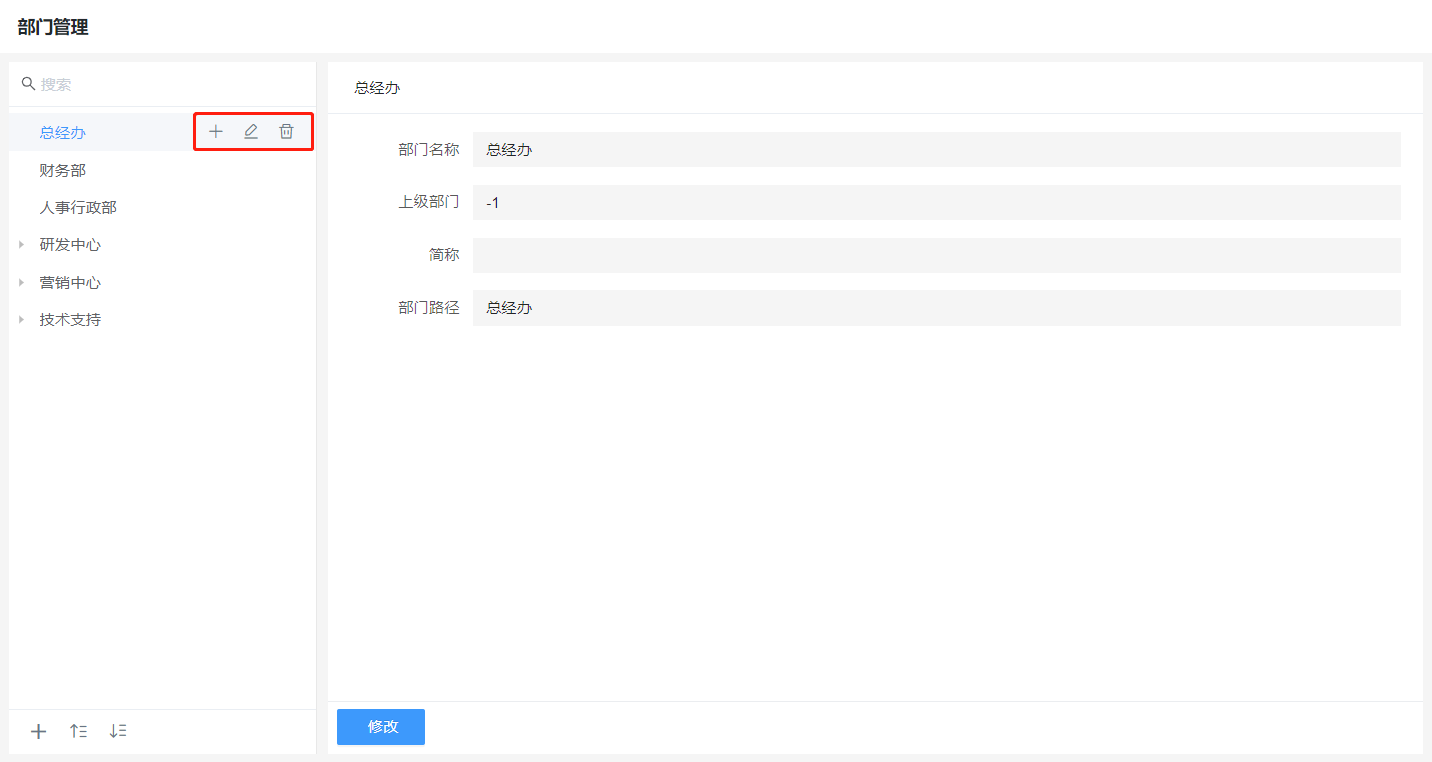Click the plus icon beside 总经办

coord(216,132)
